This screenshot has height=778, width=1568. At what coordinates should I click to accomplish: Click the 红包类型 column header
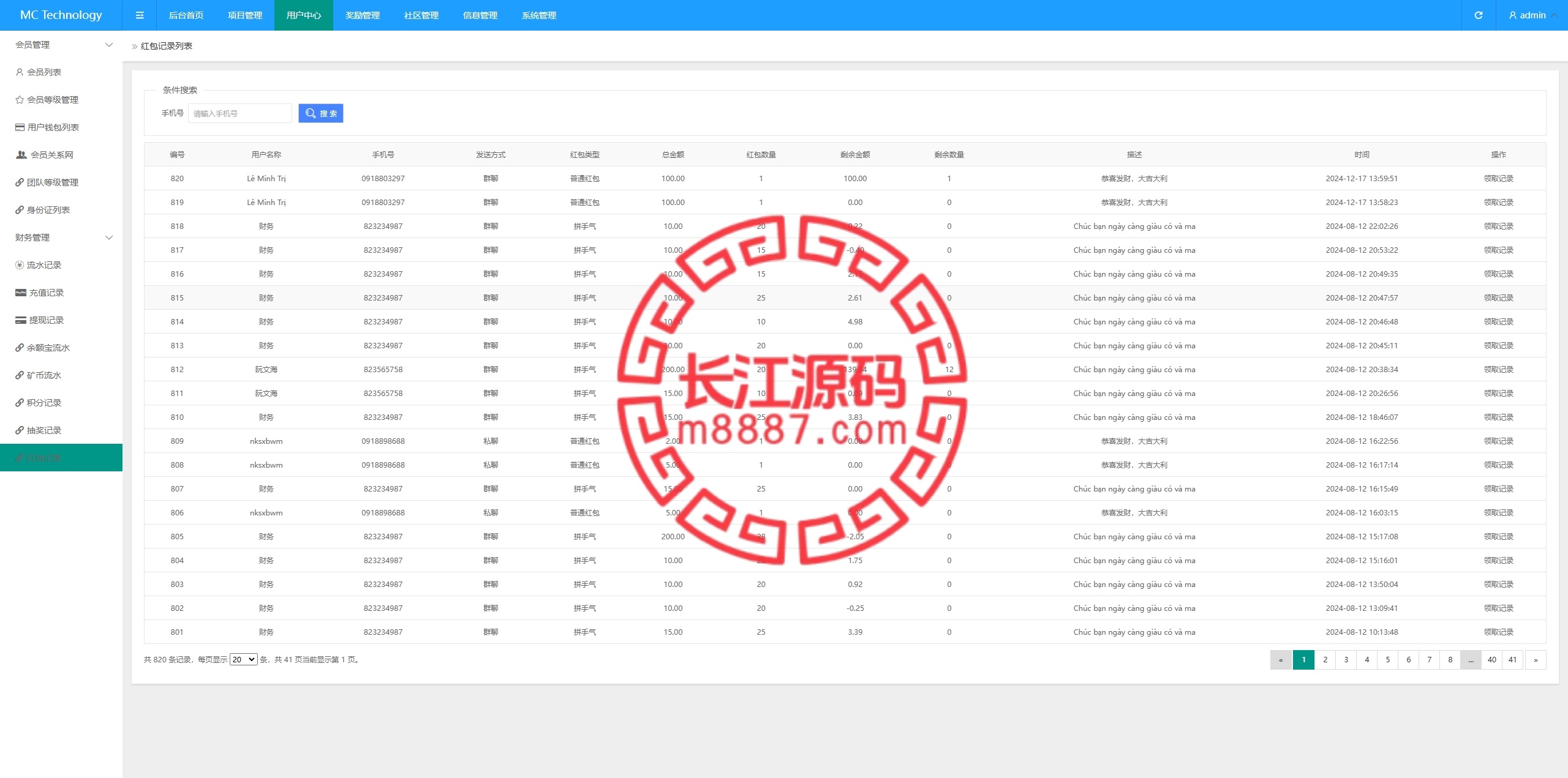point(584,155)
